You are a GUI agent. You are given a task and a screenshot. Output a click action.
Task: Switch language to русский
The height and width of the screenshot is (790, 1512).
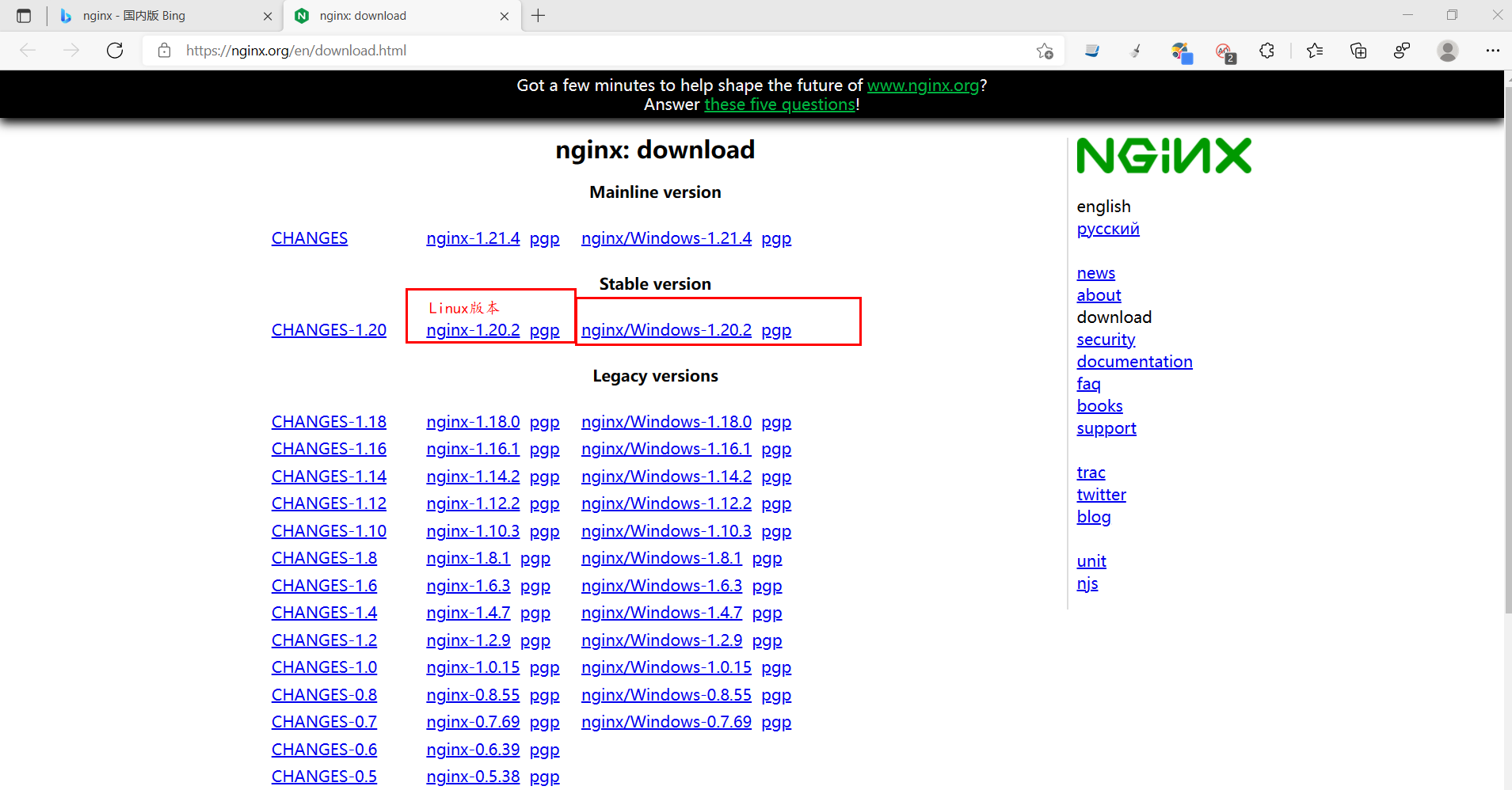click(x=1108, y=229)
